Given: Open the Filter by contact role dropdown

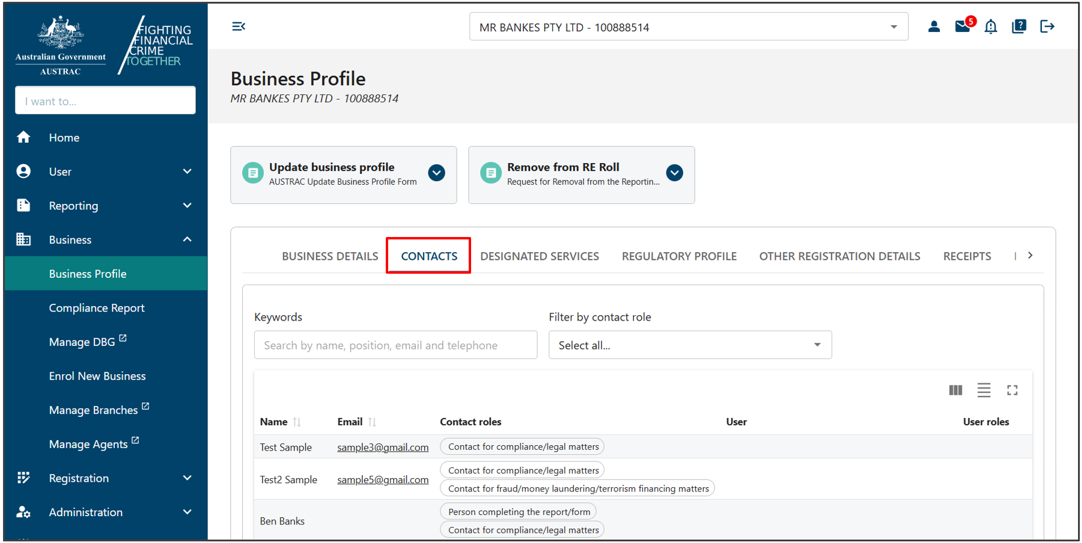Looking at the screenshot, I should (x=690, y=345).
